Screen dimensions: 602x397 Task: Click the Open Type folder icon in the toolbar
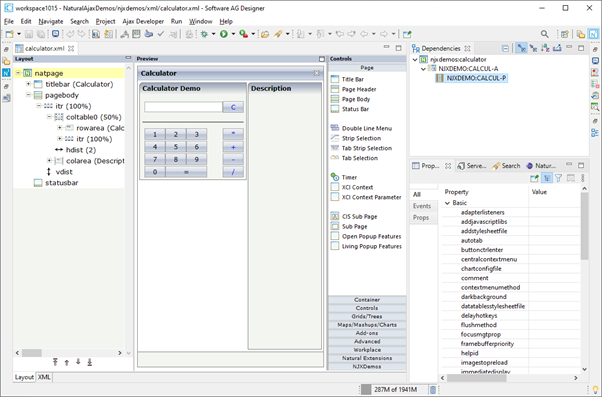pyautogui.click(x=265, y=34)
